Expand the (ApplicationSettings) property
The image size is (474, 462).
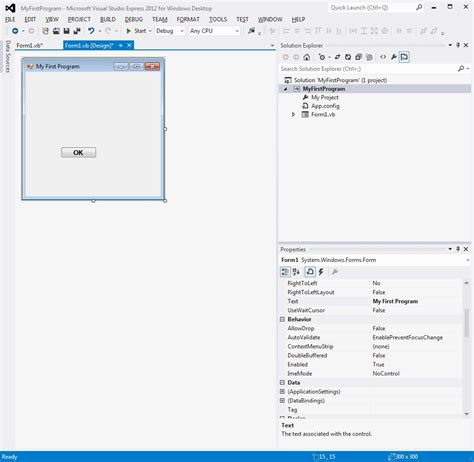(282, 391)
